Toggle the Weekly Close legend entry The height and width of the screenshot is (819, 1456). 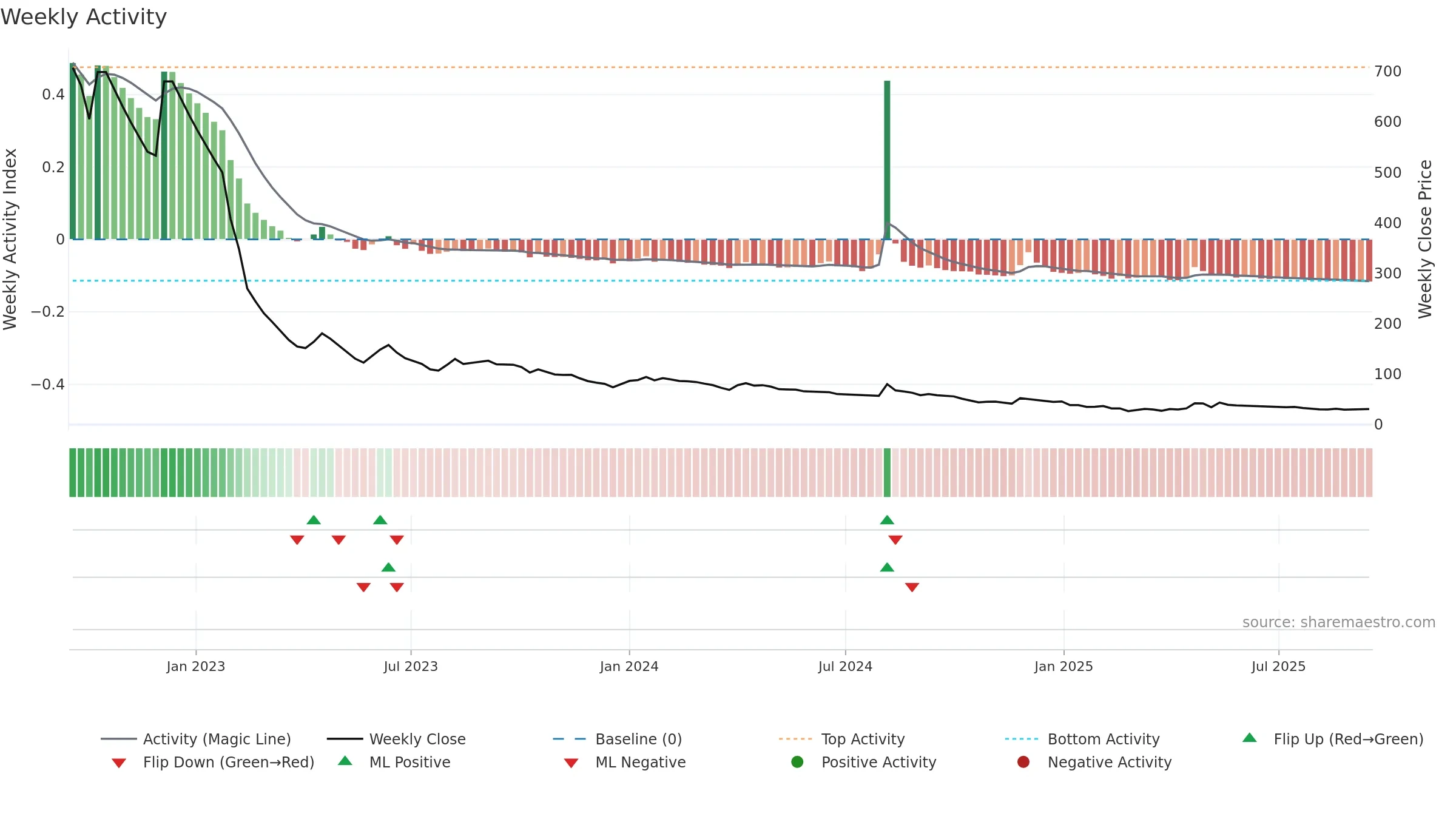point(396,739)
